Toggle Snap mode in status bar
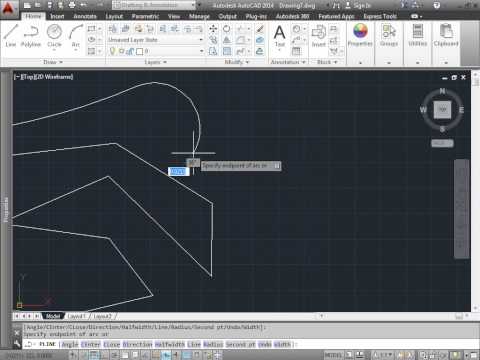This screenshot has height=360, width=480. (84, 355)
